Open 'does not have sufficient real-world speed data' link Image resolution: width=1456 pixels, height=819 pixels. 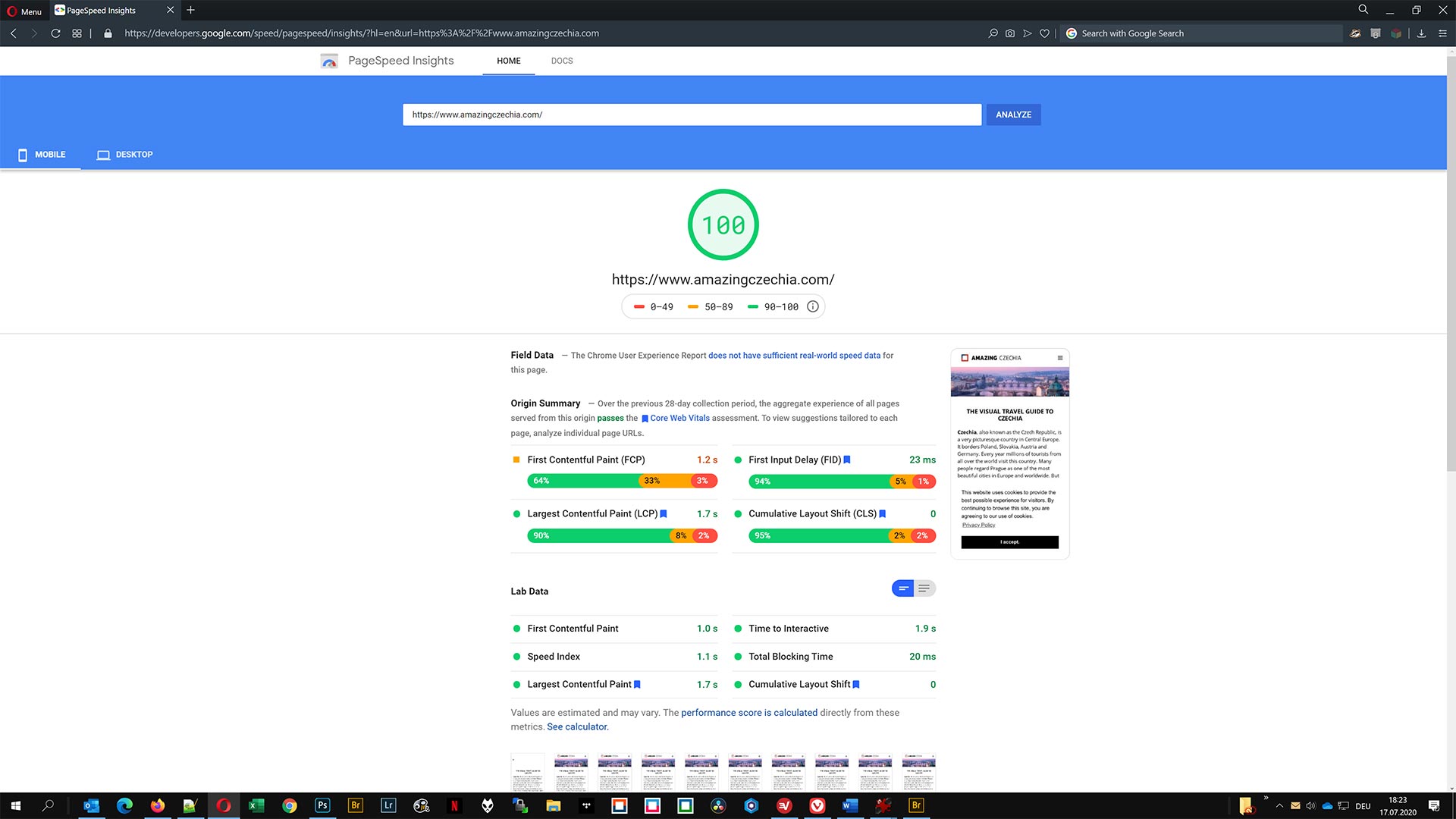(x=794, y=356)
